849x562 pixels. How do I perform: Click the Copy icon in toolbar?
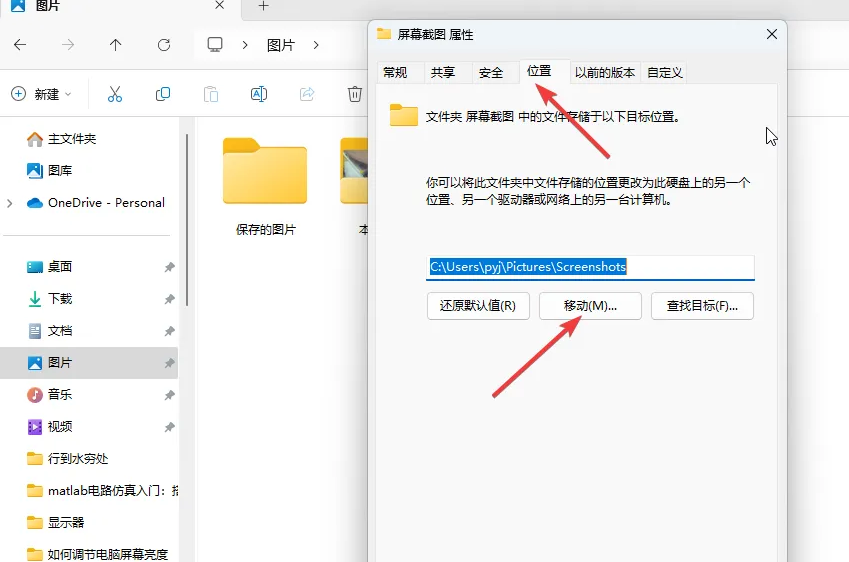162,94
